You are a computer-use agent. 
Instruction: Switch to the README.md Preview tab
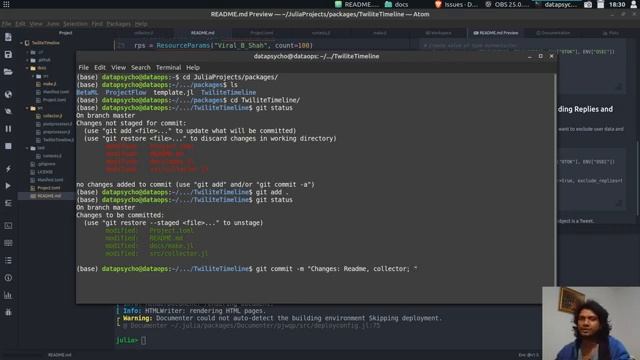[496, 33]
